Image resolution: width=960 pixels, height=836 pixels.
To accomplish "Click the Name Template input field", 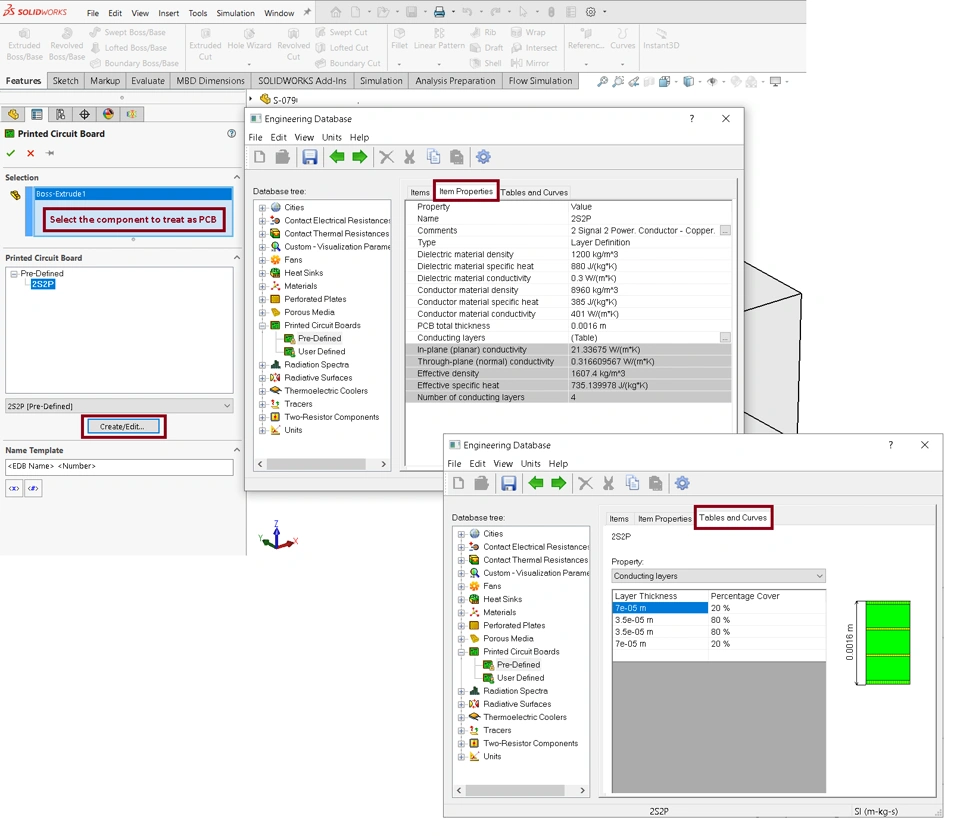I will pos(119,467).
